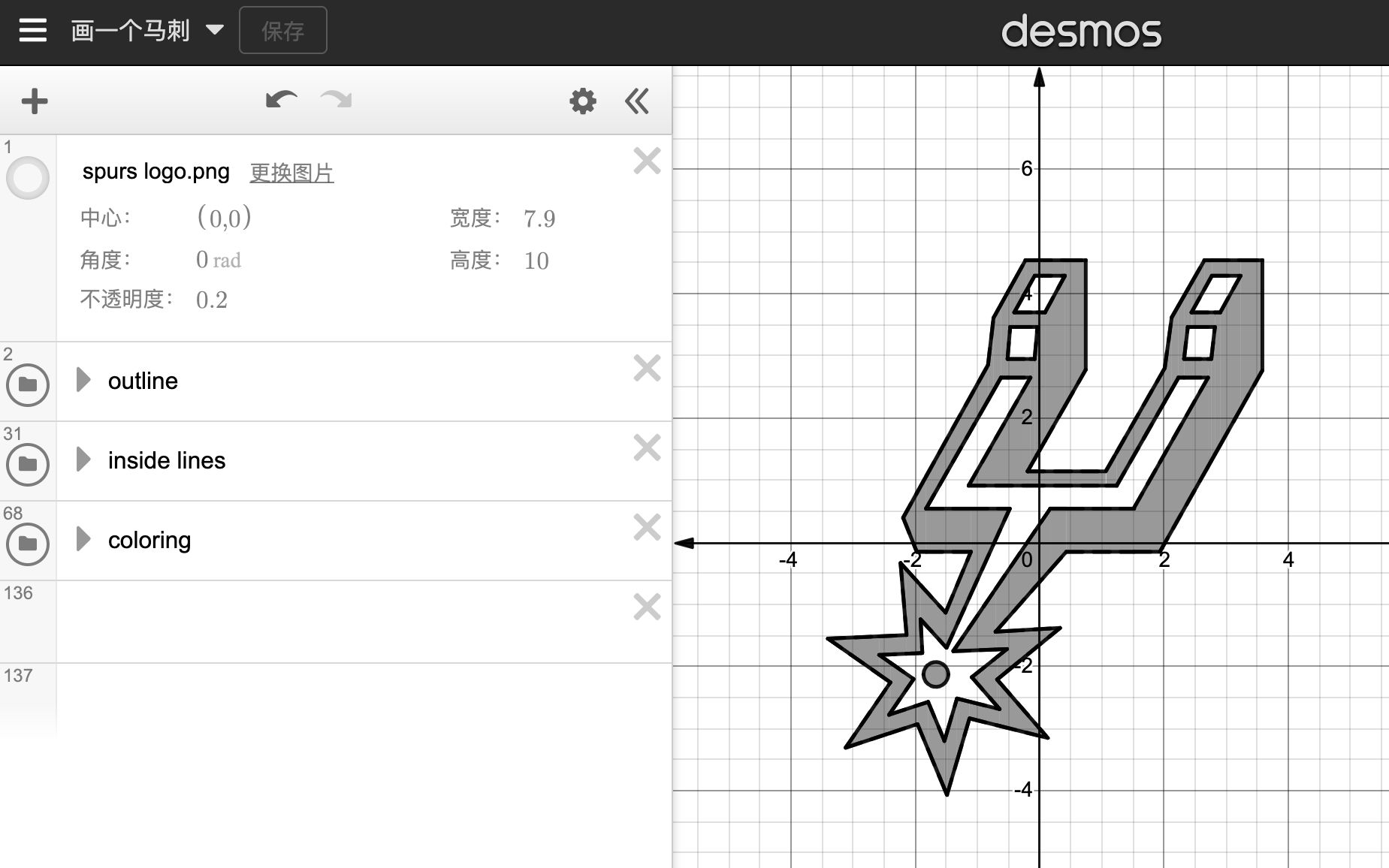
Task: Click the desmos logo
Action: point(1082,32)
